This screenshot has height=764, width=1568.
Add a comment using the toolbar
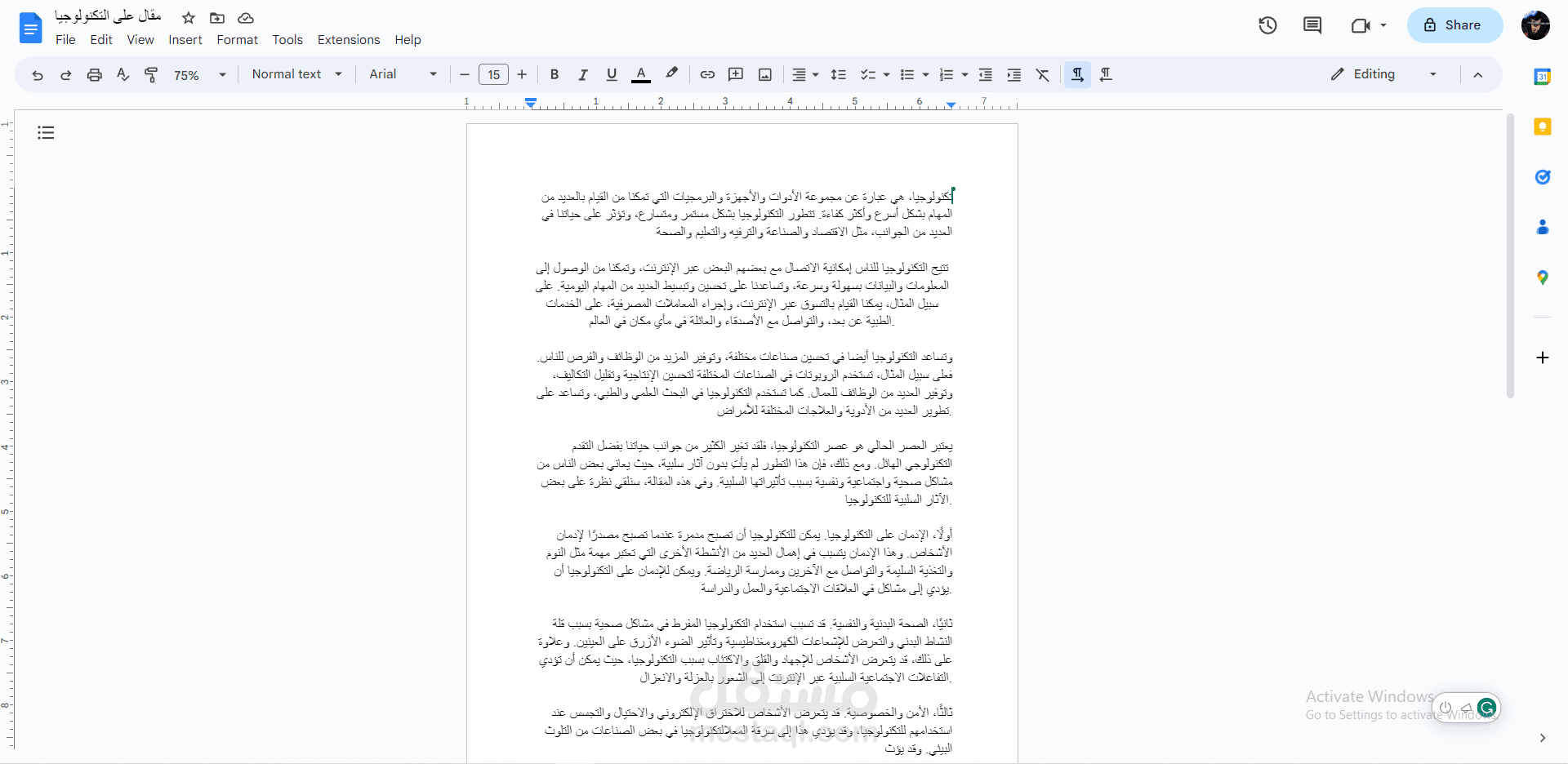click(x=736, y=74)
